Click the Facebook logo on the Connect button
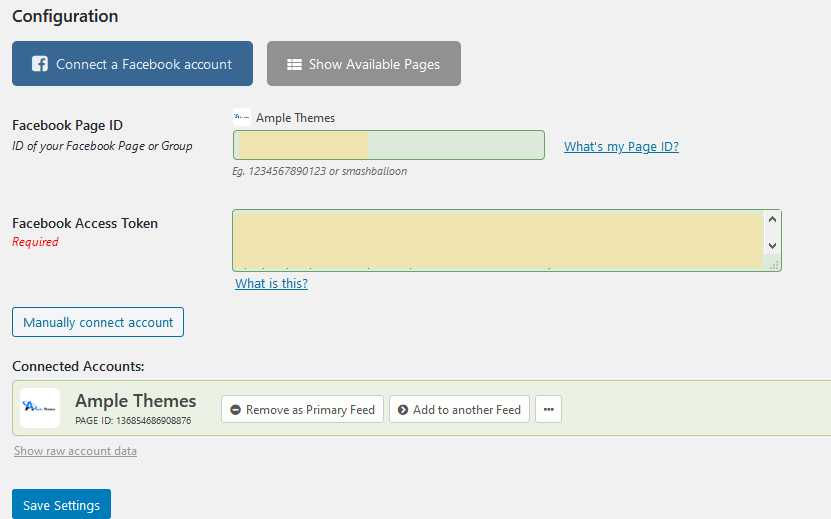Image resolution: width=831 pixels, height=519 pixels. (40, 64)
